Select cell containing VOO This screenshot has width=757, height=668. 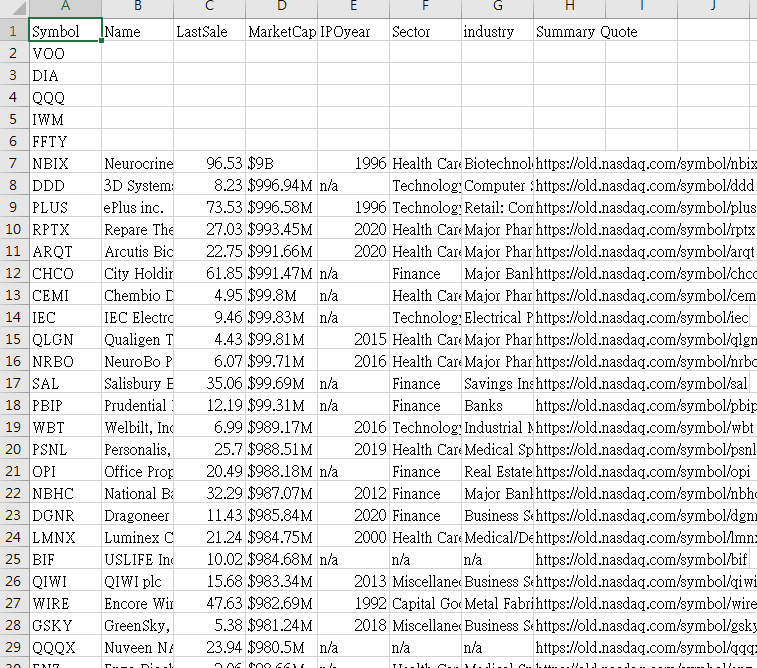[x=65, y=53]
